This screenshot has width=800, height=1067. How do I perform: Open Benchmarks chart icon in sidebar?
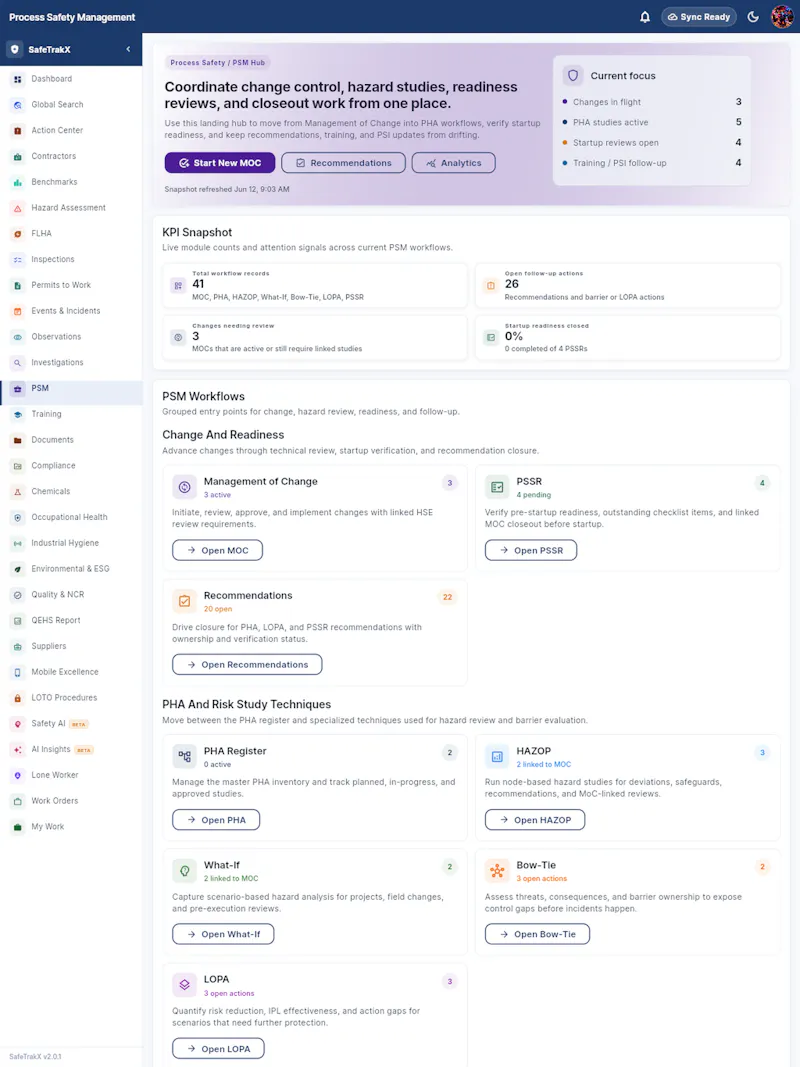18,182
